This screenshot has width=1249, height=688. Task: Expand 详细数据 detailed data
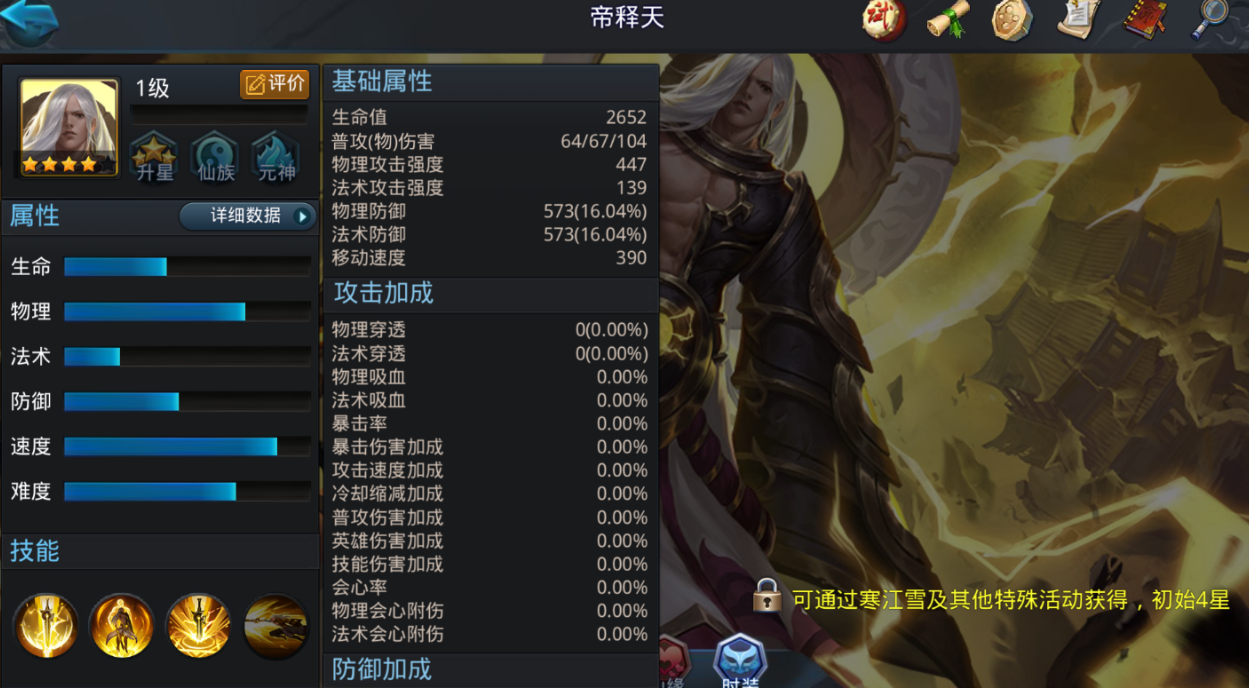(248, 216)
